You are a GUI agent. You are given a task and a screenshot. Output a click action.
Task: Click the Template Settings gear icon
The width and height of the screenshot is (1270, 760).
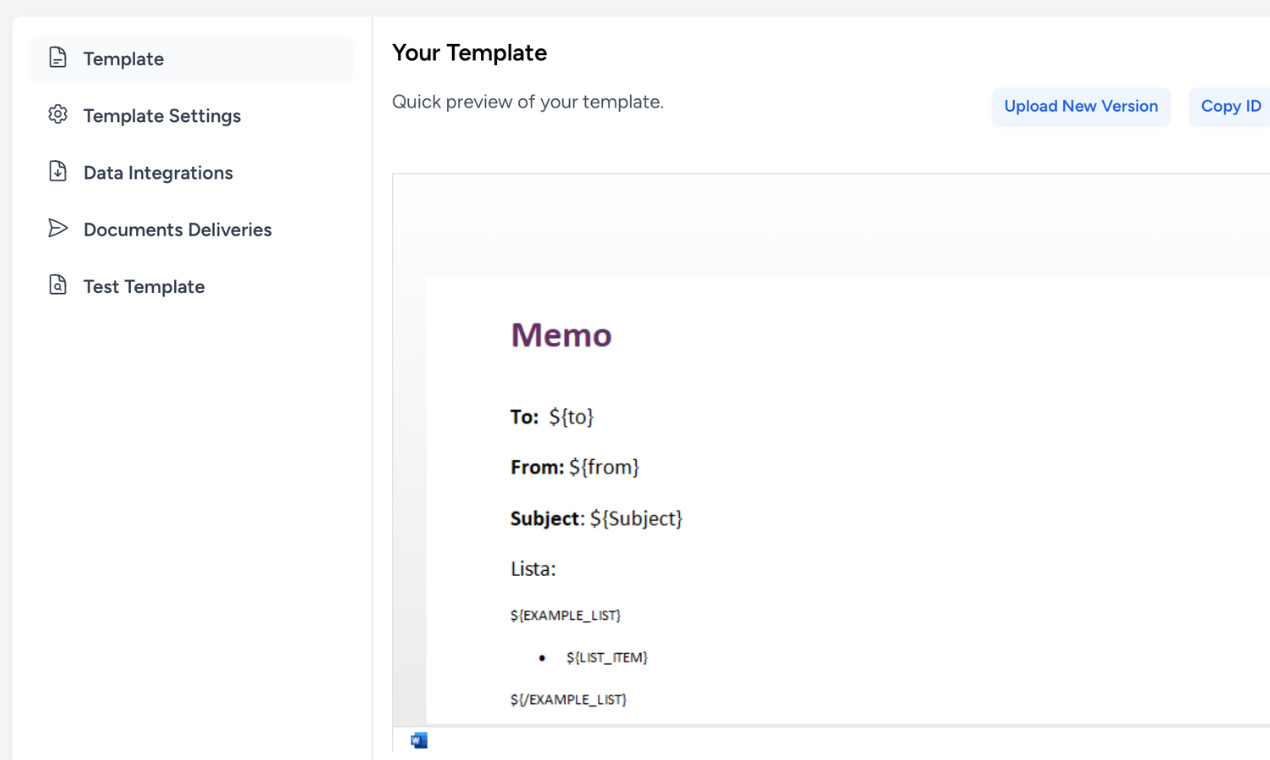pyautogui.click(x=58, y=115)
